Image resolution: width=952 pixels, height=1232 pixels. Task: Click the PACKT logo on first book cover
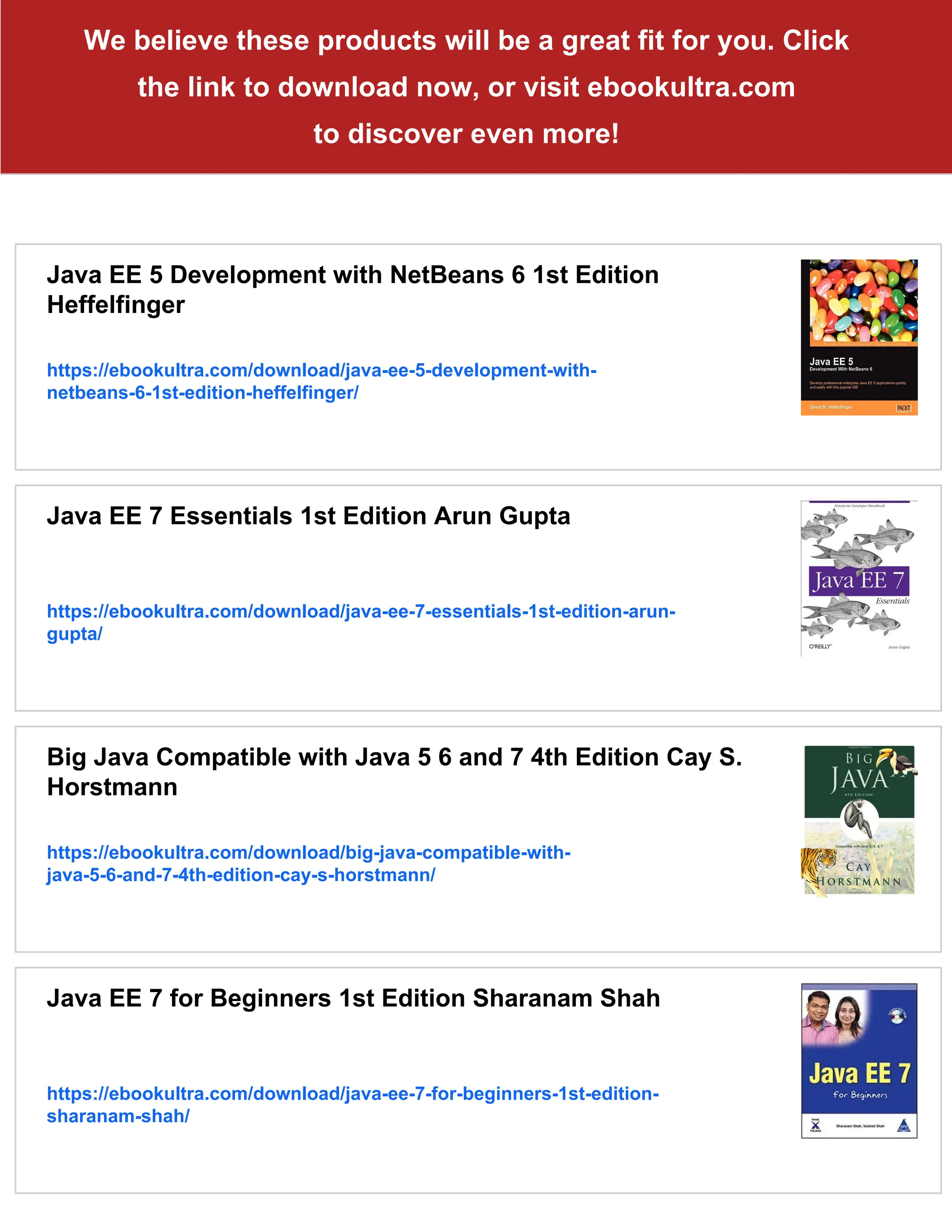[x=903, y=408]
